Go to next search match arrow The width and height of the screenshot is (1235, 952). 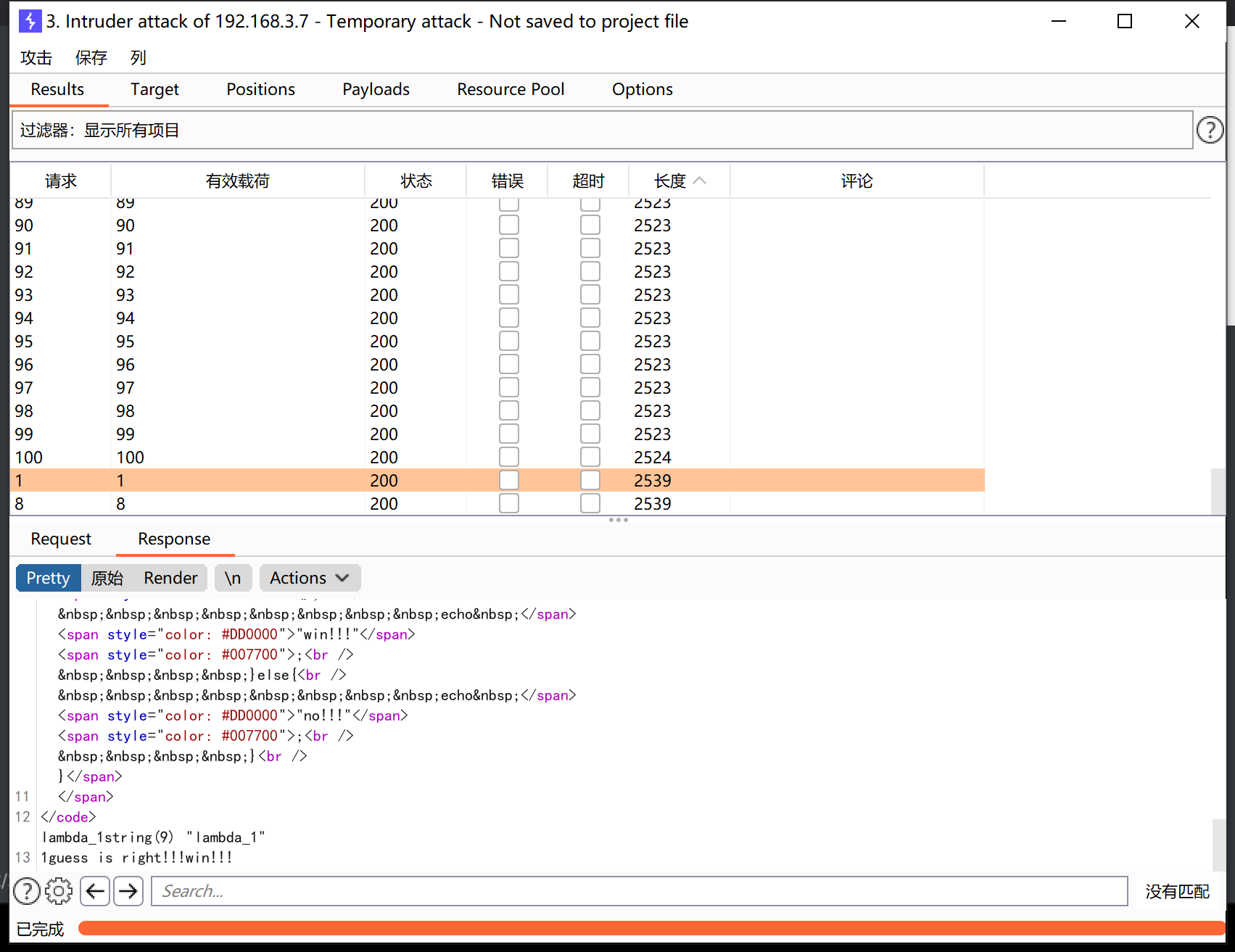point(128,891)
